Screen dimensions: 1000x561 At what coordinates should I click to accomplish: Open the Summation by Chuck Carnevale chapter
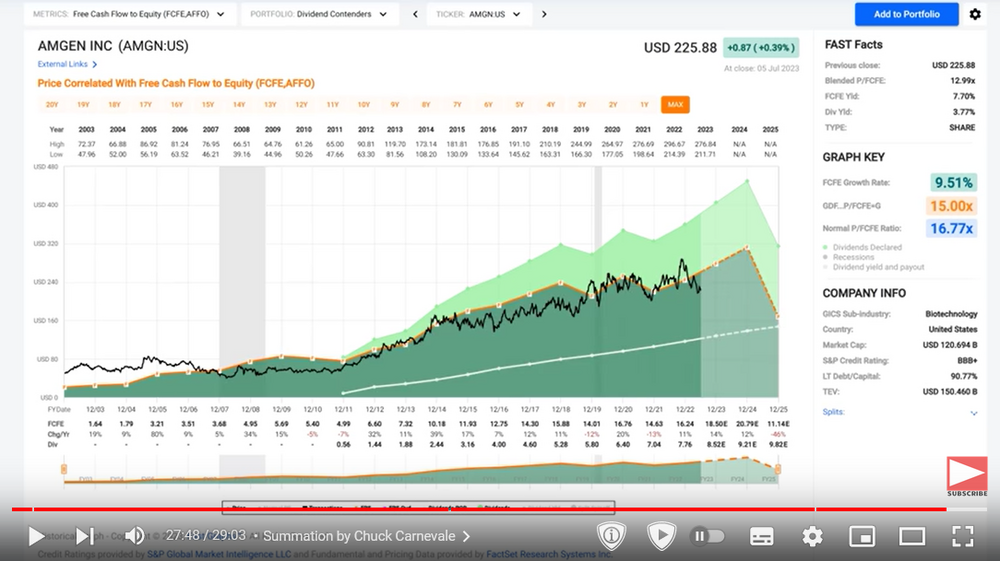pyautogui.click(x=366, y=536)
